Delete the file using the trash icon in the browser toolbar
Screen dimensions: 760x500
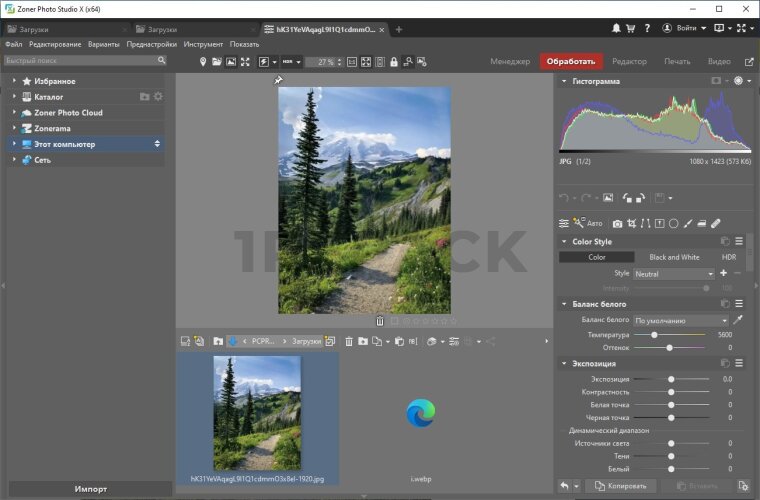[x=349, y=341]
